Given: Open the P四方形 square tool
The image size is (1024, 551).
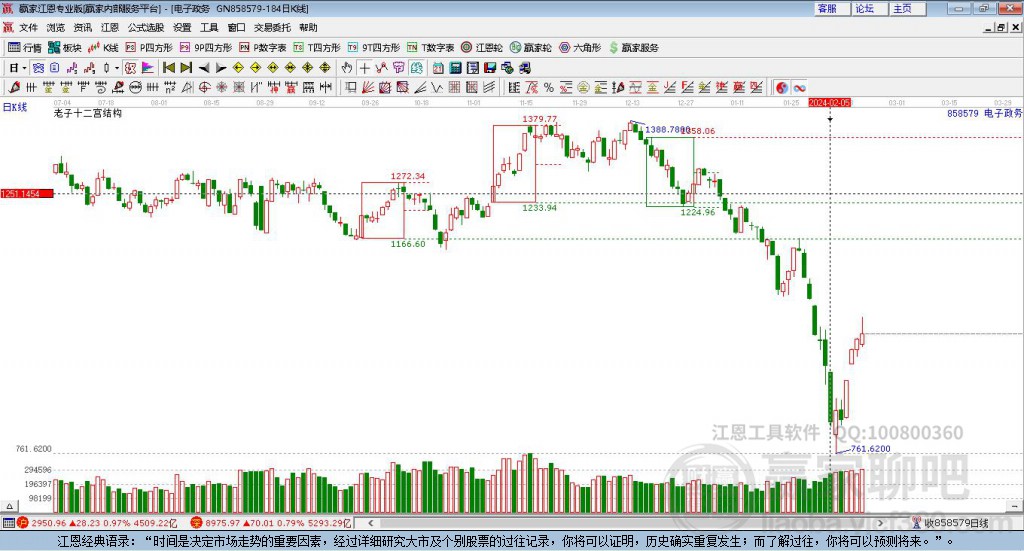Looking at the screenshot, I should 149,48.
